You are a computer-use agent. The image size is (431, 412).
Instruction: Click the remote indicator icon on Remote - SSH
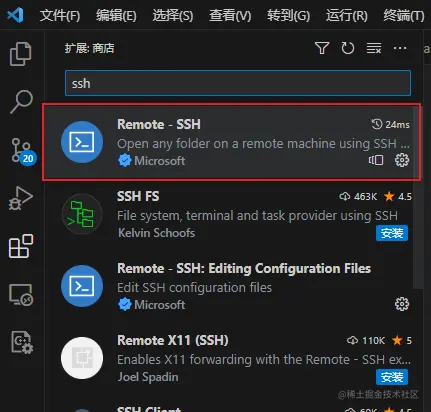376,160
